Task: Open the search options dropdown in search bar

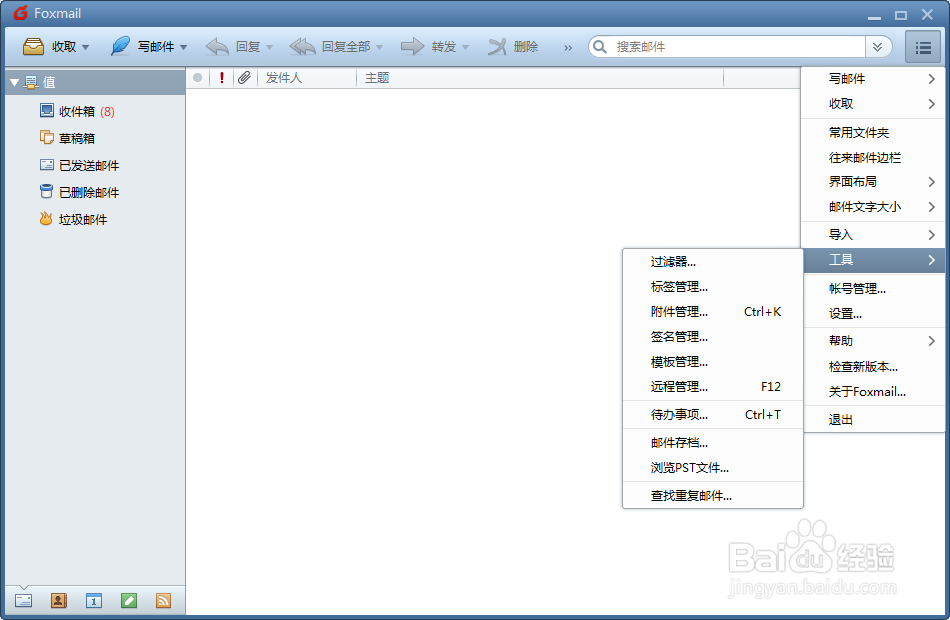Action: (x=879, y=46)
